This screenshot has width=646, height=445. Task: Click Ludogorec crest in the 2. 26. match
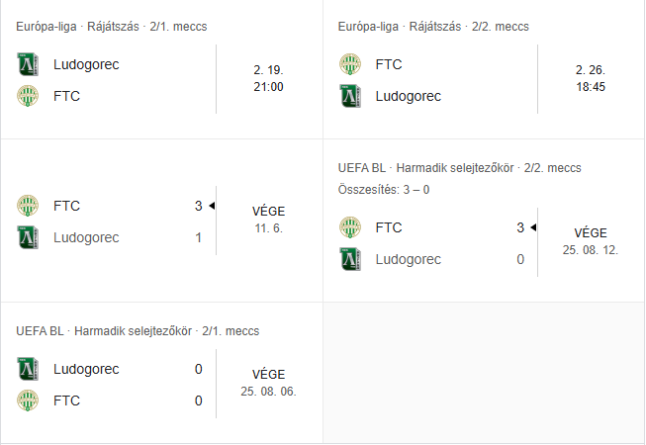(x=350, y=97)
